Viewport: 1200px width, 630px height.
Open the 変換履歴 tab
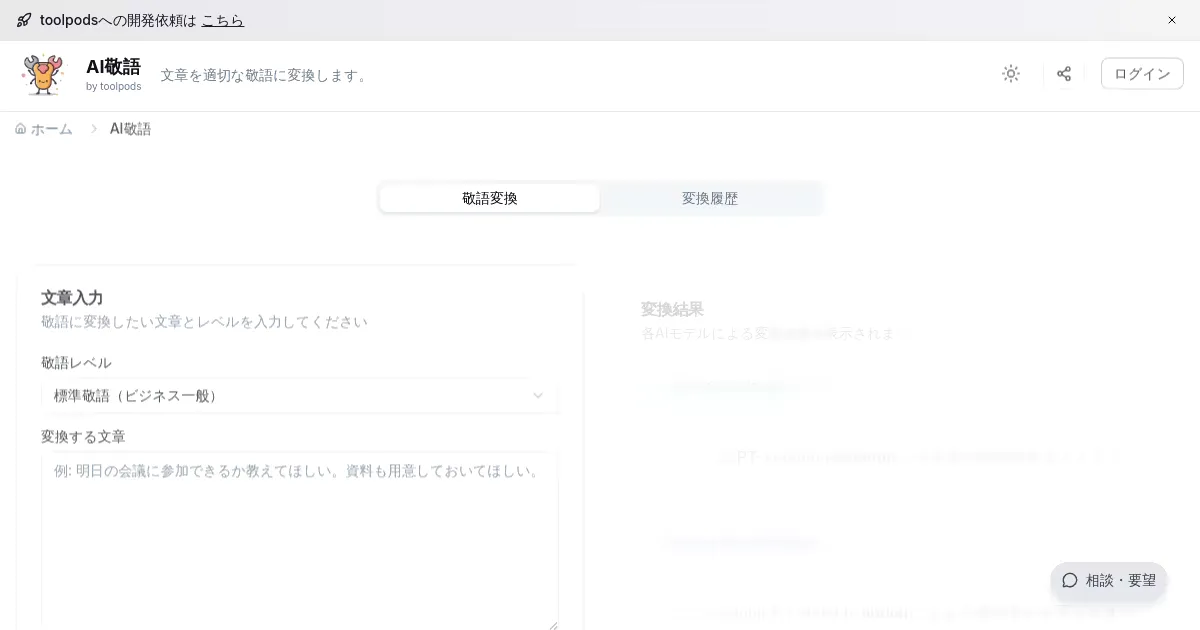pos(710,198)
